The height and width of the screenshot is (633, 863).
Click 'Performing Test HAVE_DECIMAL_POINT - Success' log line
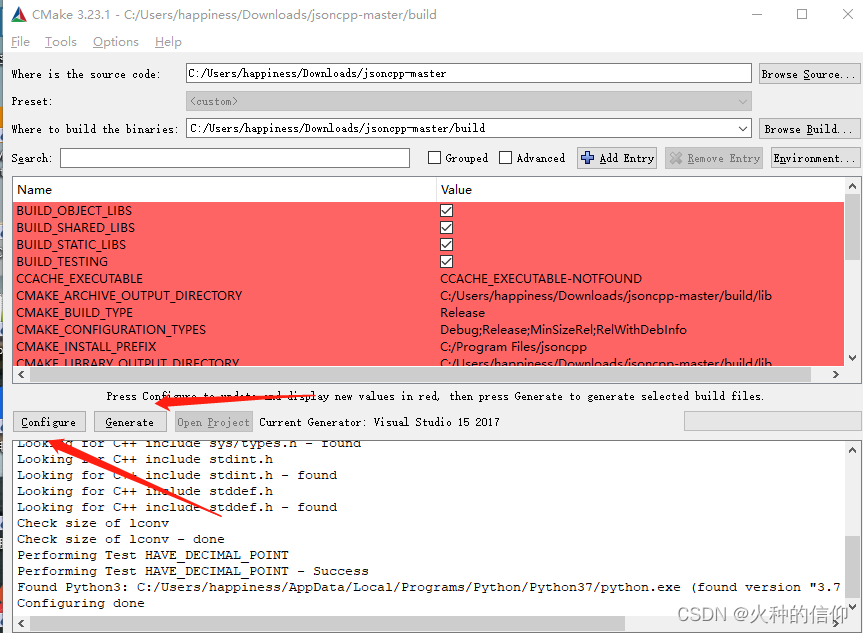coord(193,571)
